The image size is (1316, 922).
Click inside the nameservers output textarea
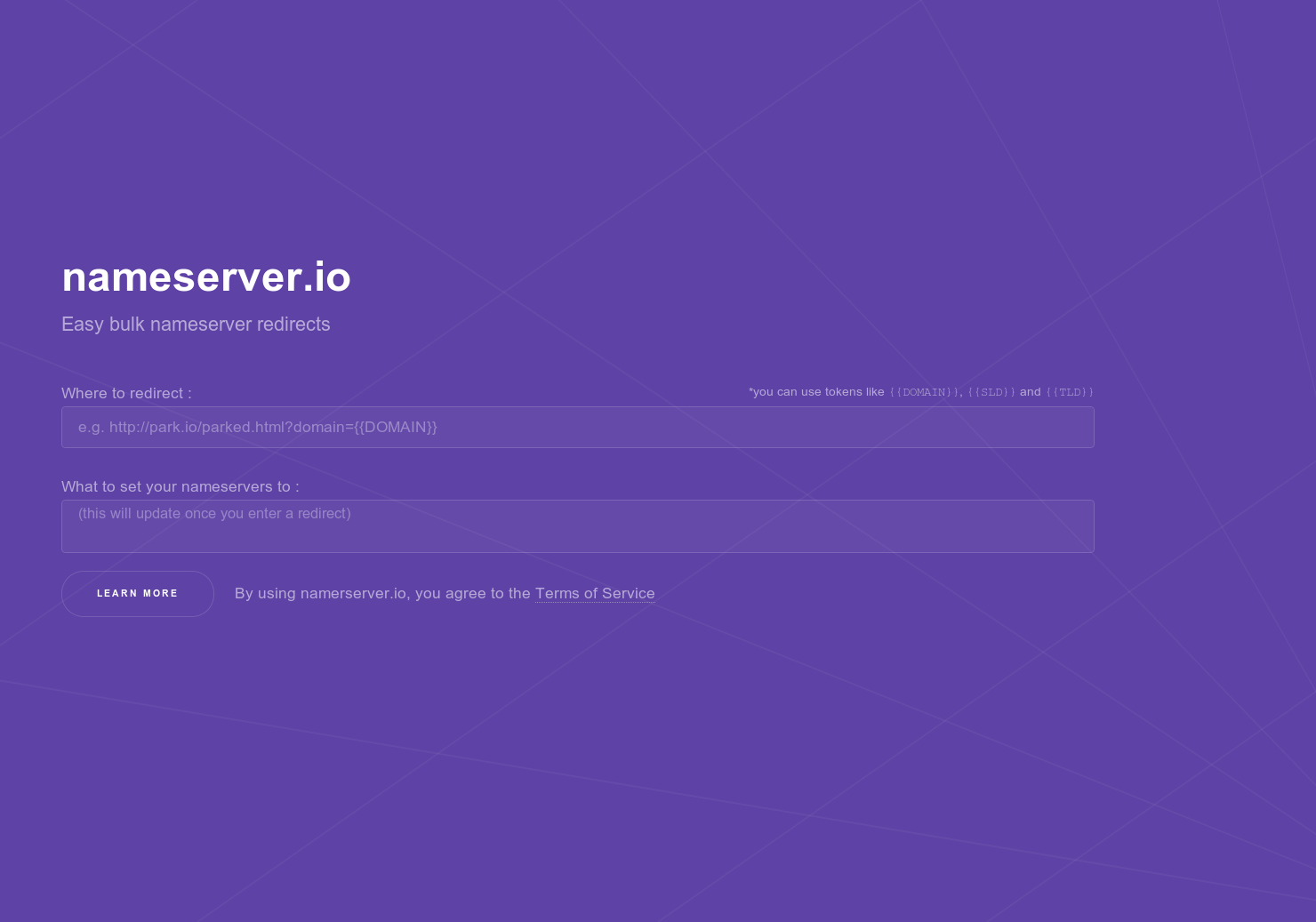pyautogui.click(x=577, y=526)
